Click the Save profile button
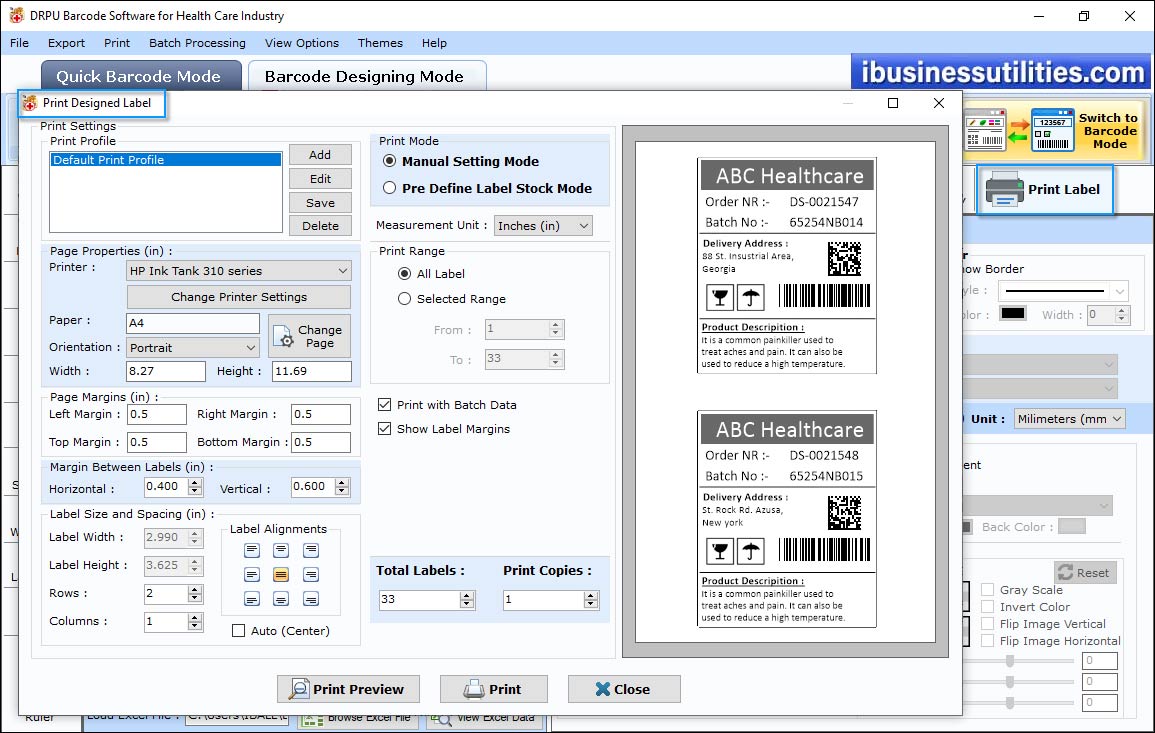The image size is (1155, 733). (x=320, y=203)
